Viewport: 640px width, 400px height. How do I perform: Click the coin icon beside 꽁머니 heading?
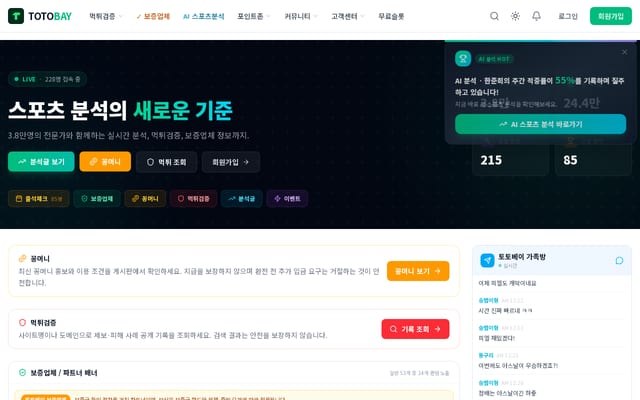tap(22, 258)
